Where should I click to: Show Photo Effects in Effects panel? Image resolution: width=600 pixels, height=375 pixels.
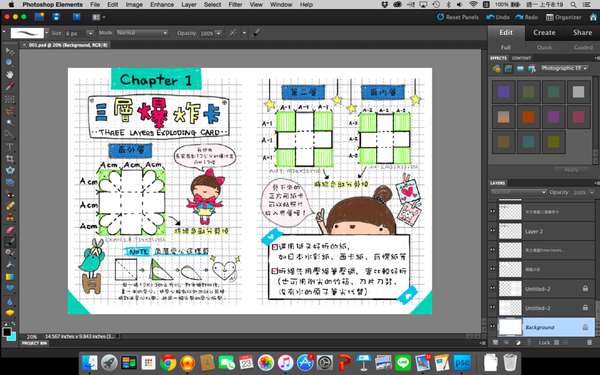click(520, 69)
